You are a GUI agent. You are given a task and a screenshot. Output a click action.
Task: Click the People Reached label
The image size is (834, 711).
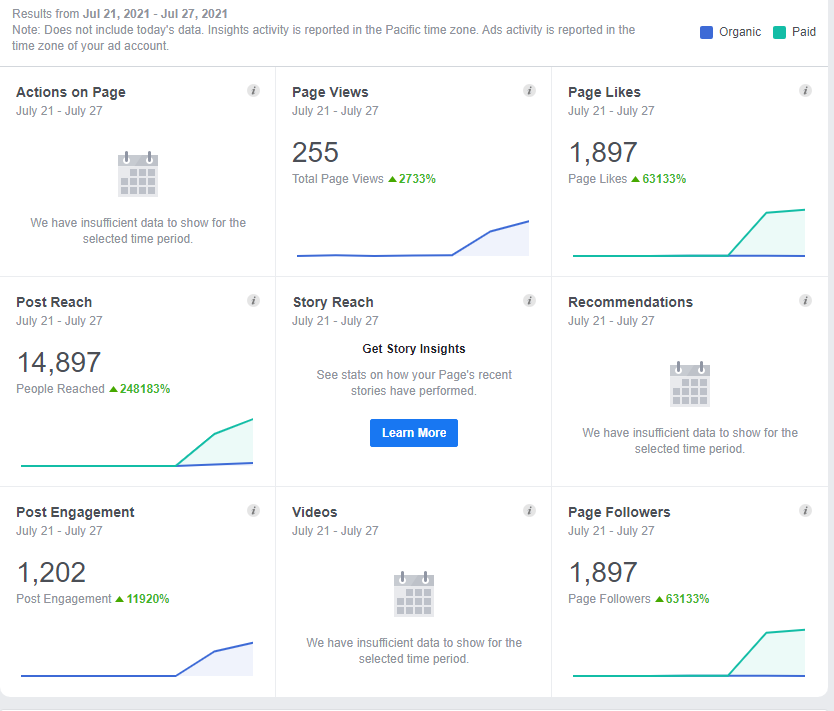(60, 389)
